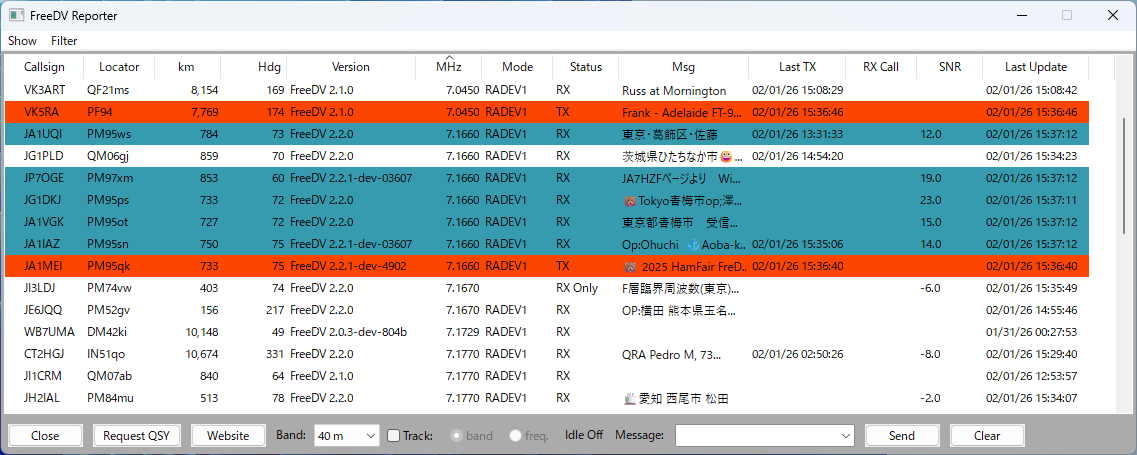Viewport: 1137px width, 455px height.
Task: Click the Send button
Action: (901, 435)
